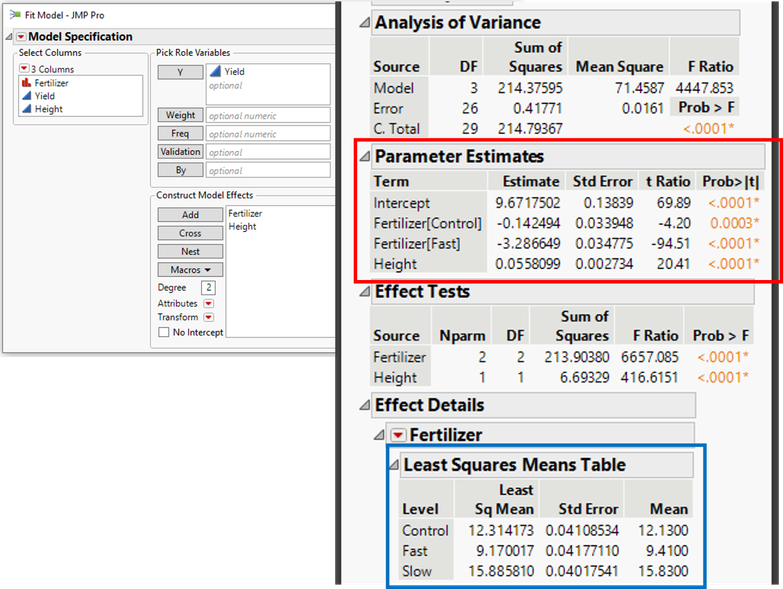This screenshot has height=589, width=783.
Task: Open the Model Specification red triangle menu
Action: tap(21, 37)
